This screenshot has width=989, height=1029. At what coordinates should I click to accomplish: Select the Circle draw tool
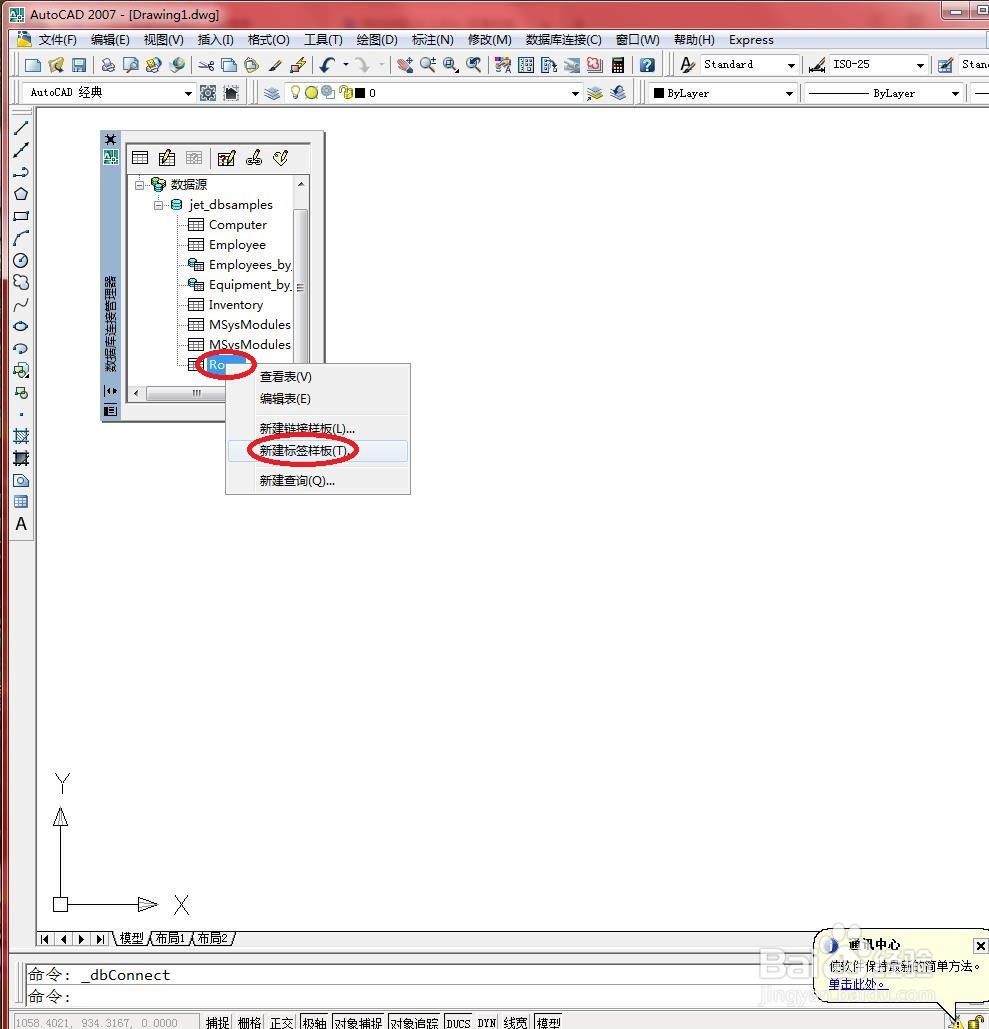(21, 261)
